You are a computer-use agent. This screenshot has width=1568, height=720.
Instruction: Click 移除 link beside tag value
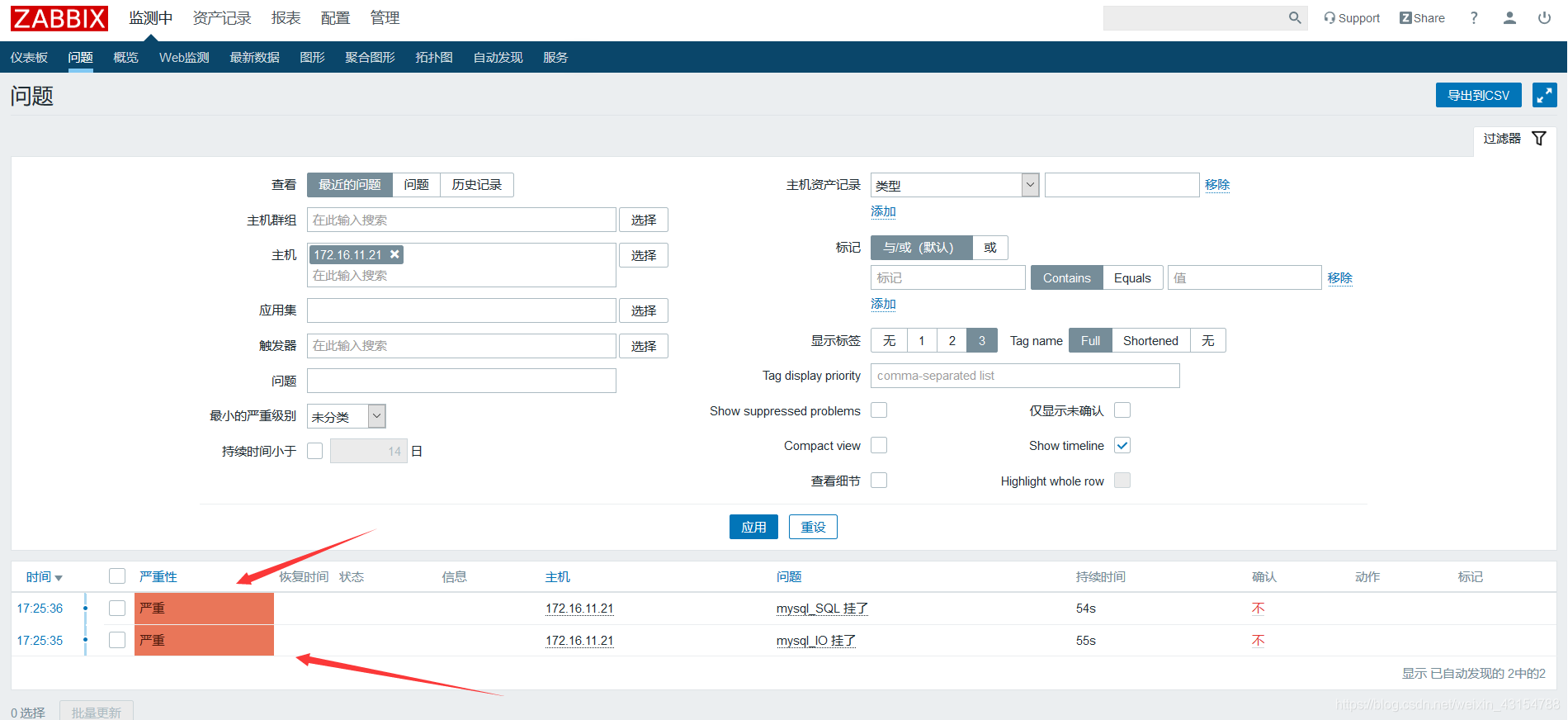coord(1340,278)
